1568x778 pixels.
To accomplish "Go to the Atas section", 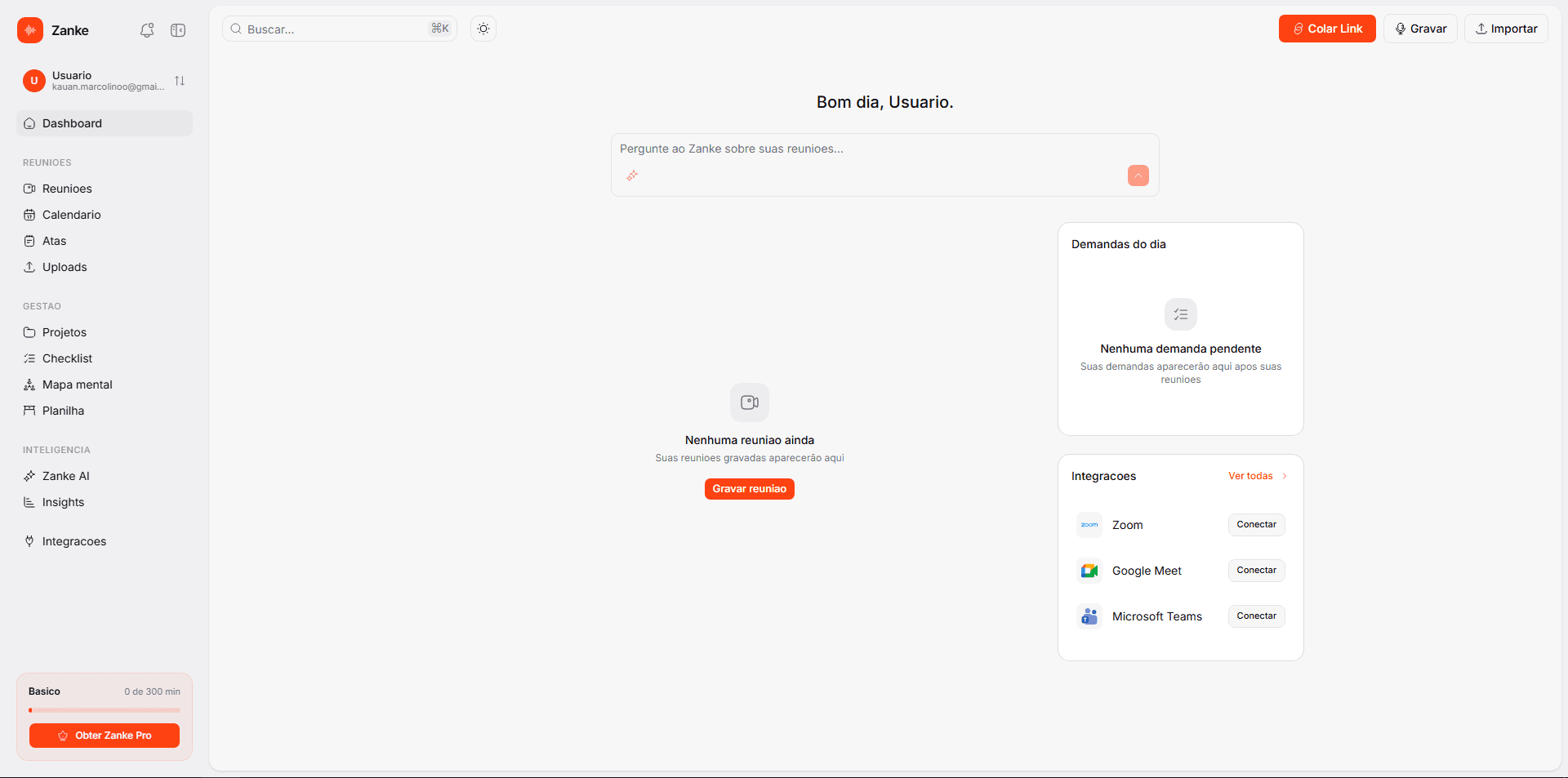I will tap(54, 241).
